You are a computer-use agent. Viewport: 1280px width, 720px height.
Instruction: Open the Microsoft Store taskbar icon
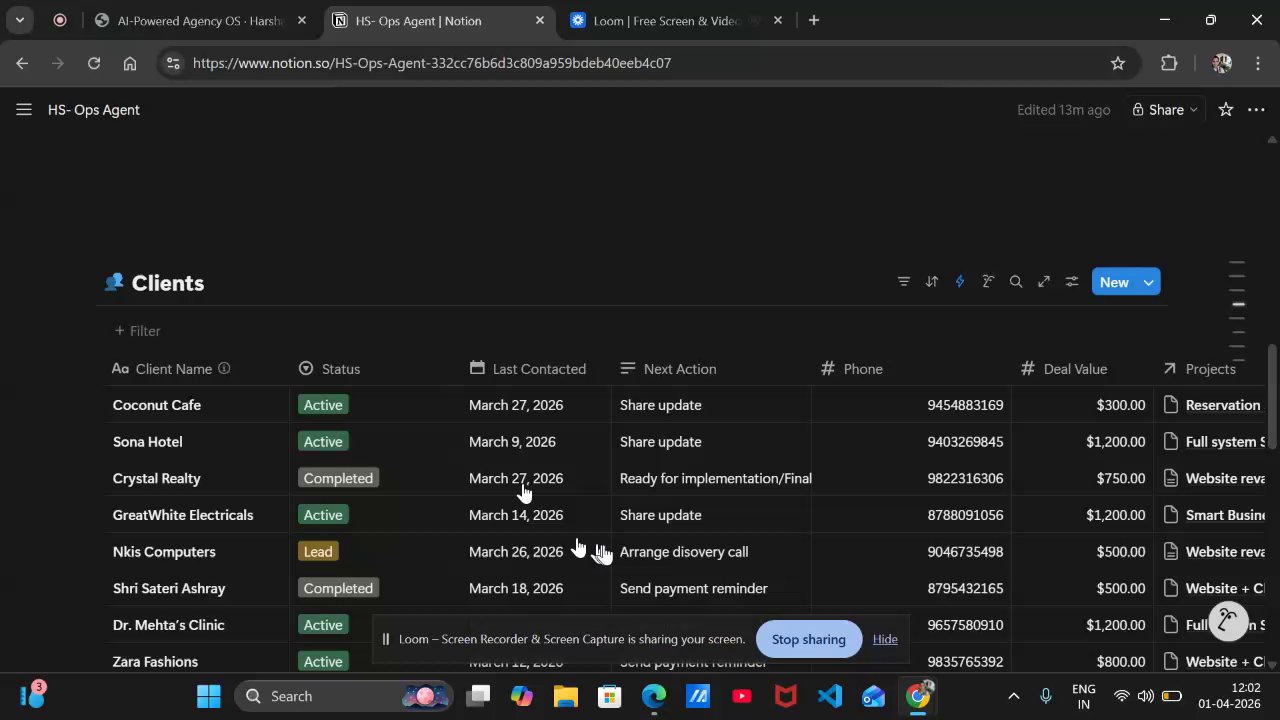point(610,696)
